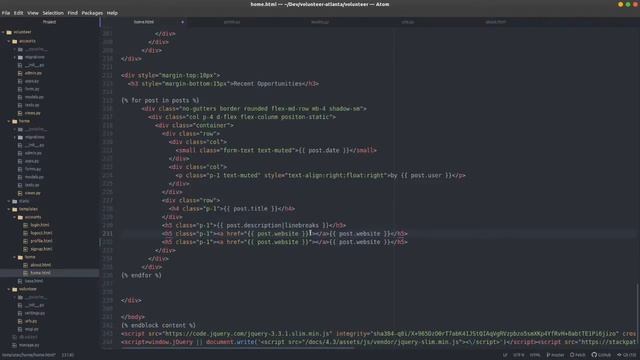
Task: Open the File menu
Action: [6, 13]
